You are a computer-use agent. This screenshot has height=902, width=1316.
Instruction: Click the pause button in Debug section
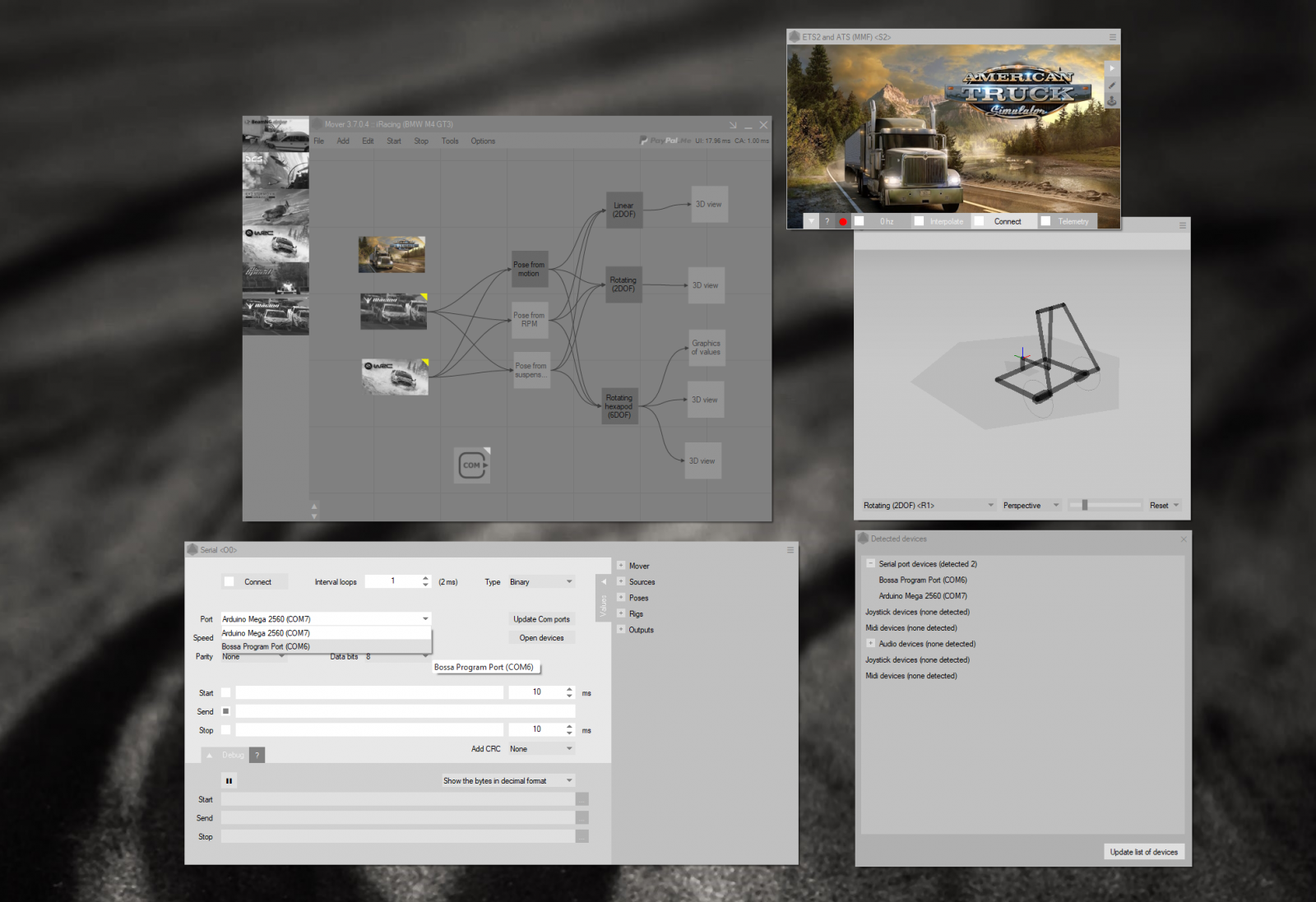[x=229, y=781]
